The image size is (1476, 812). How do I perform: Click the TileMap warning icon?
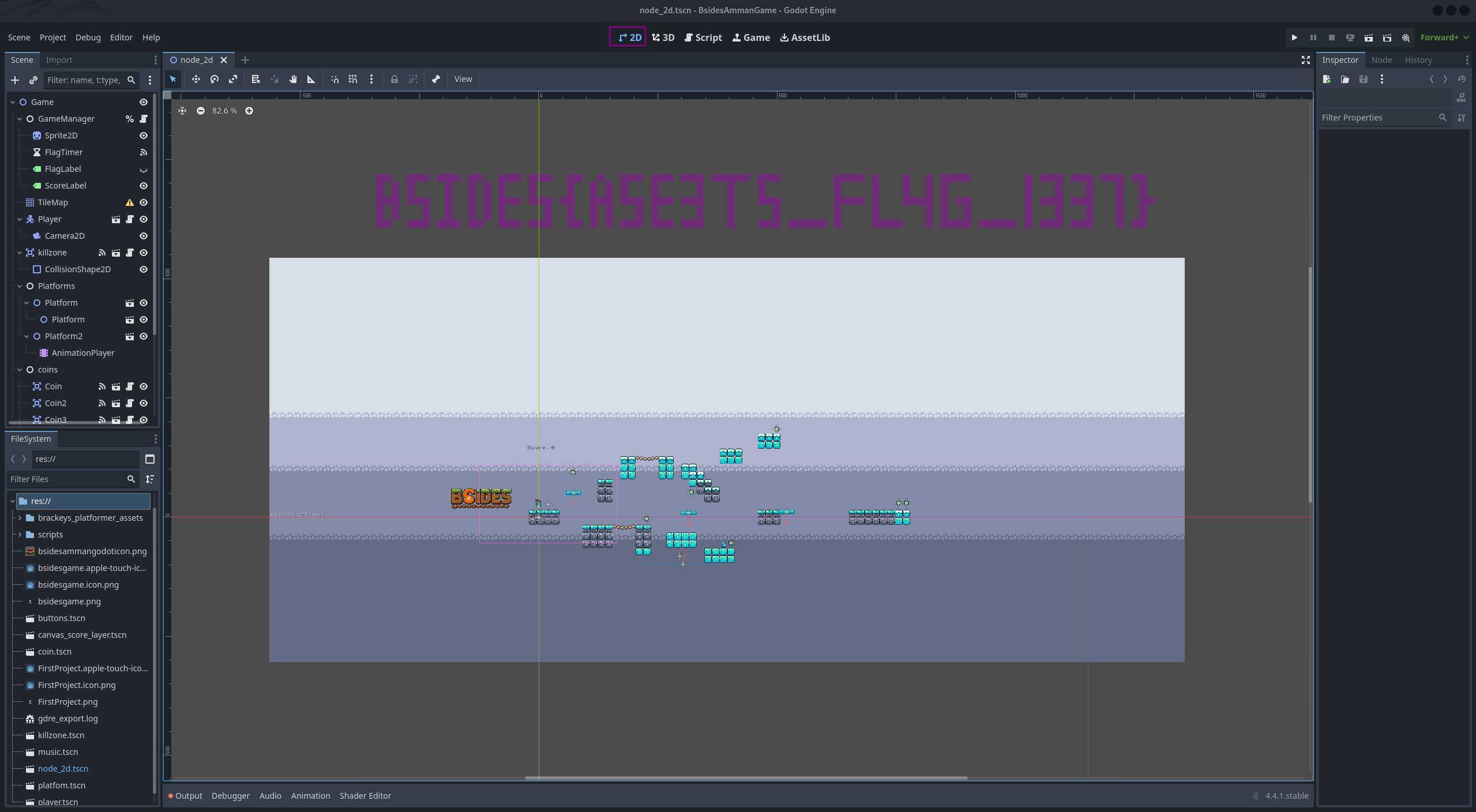130,202
